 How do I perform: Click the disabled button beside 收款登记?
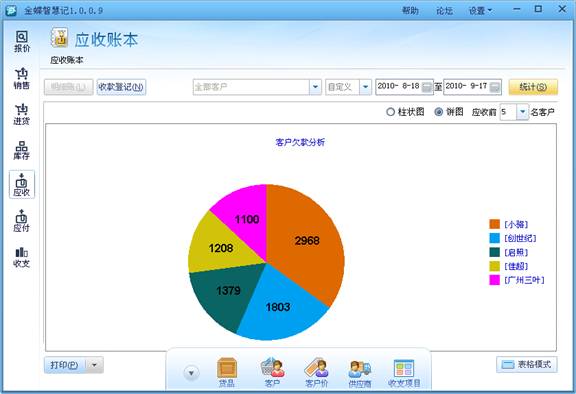[69, 87]
